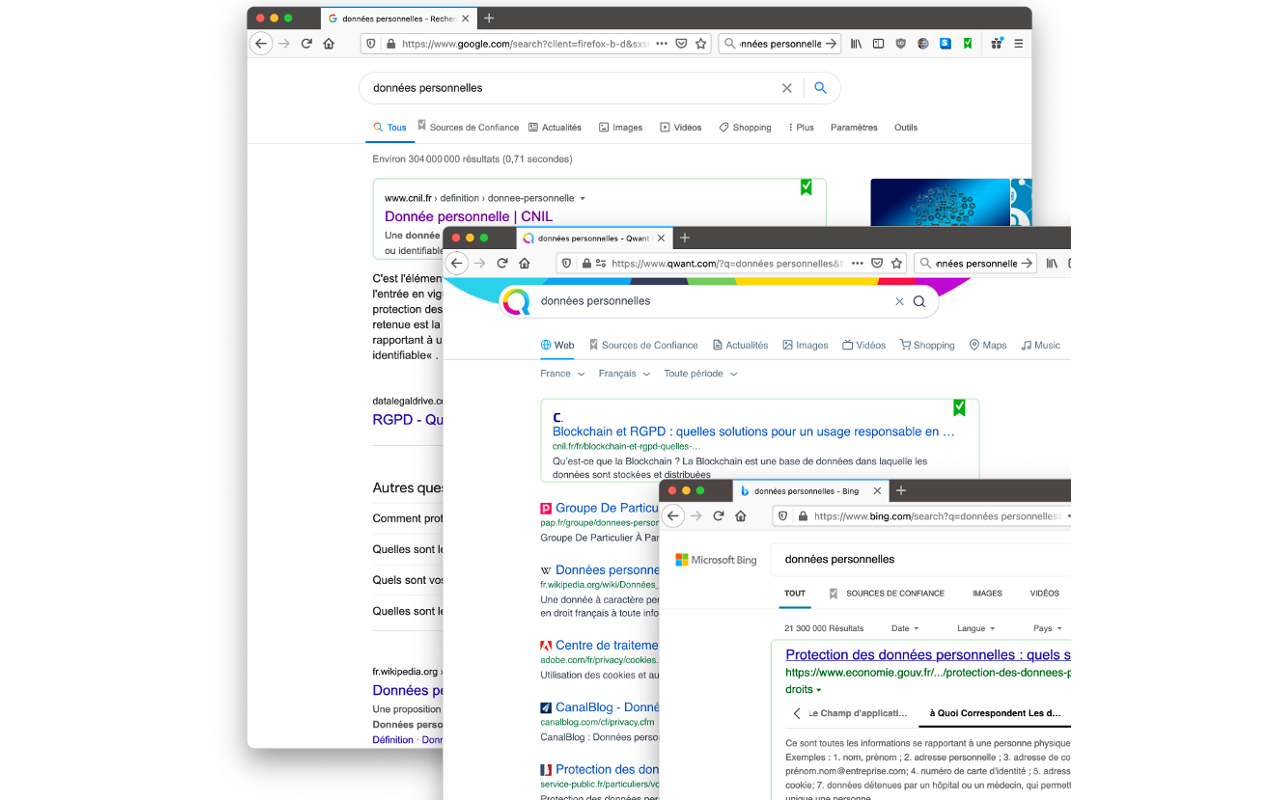This screenshot has width=1280, height=800.
Task: Expand the Français language dropdown in Qwant
Action: tap(624, 373)
